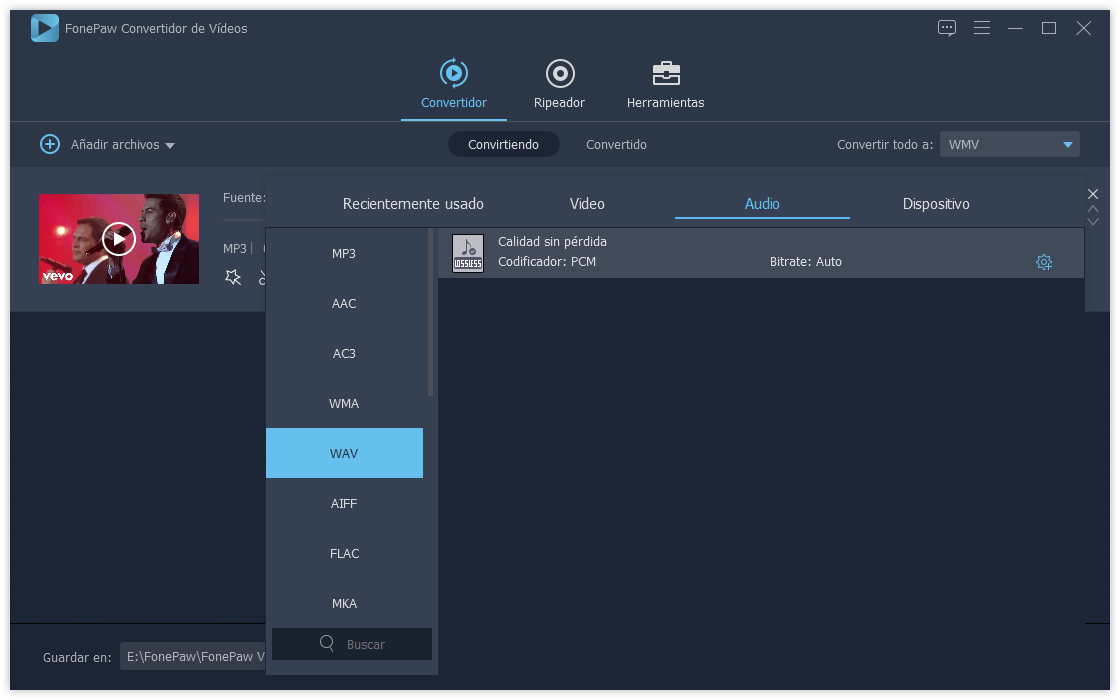Click the FonePaw app logo
1120x700 pixels.
44,29
